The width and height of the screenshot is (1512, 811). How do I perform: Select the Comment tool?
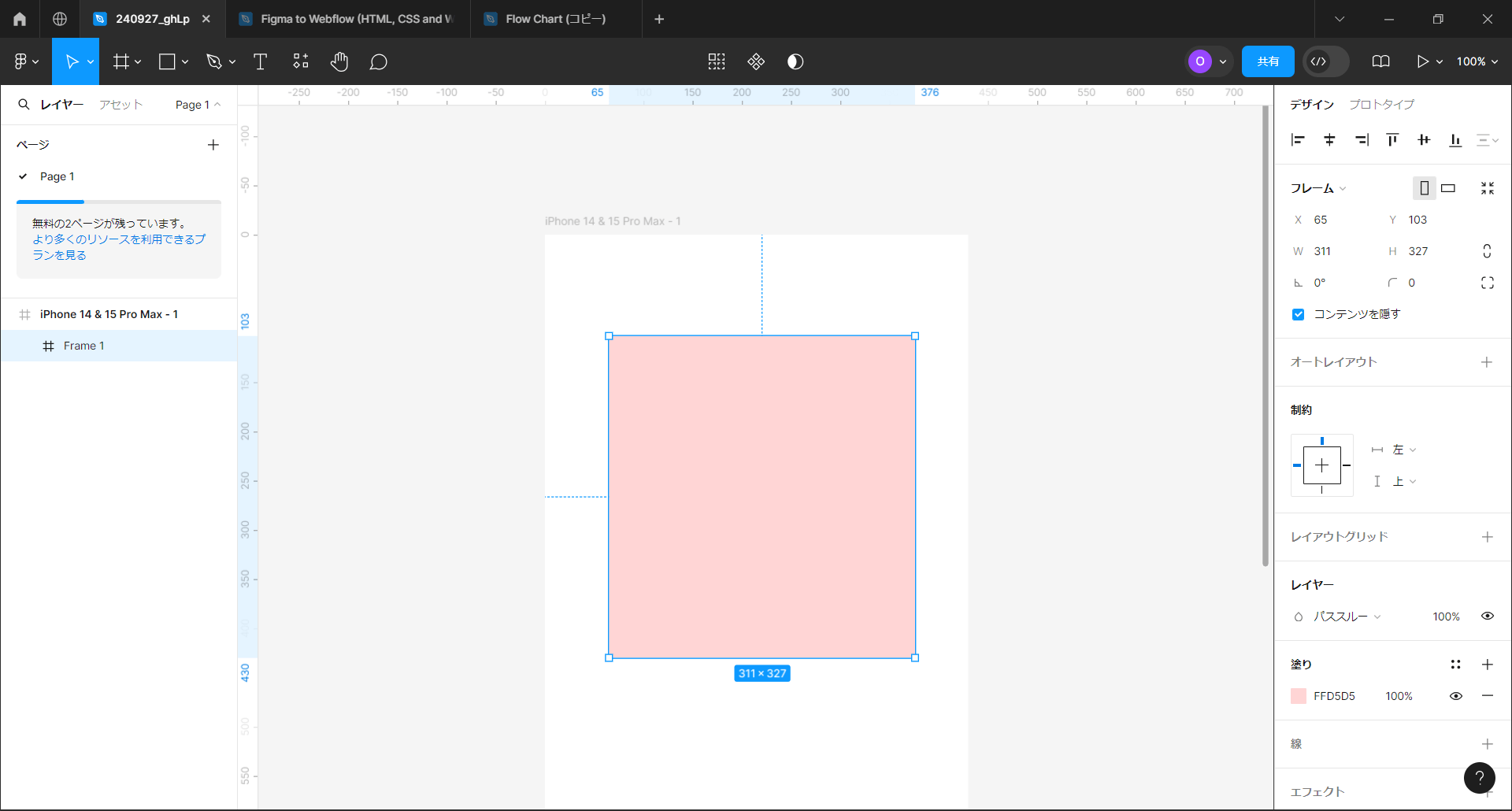click(x=379, y=61)
